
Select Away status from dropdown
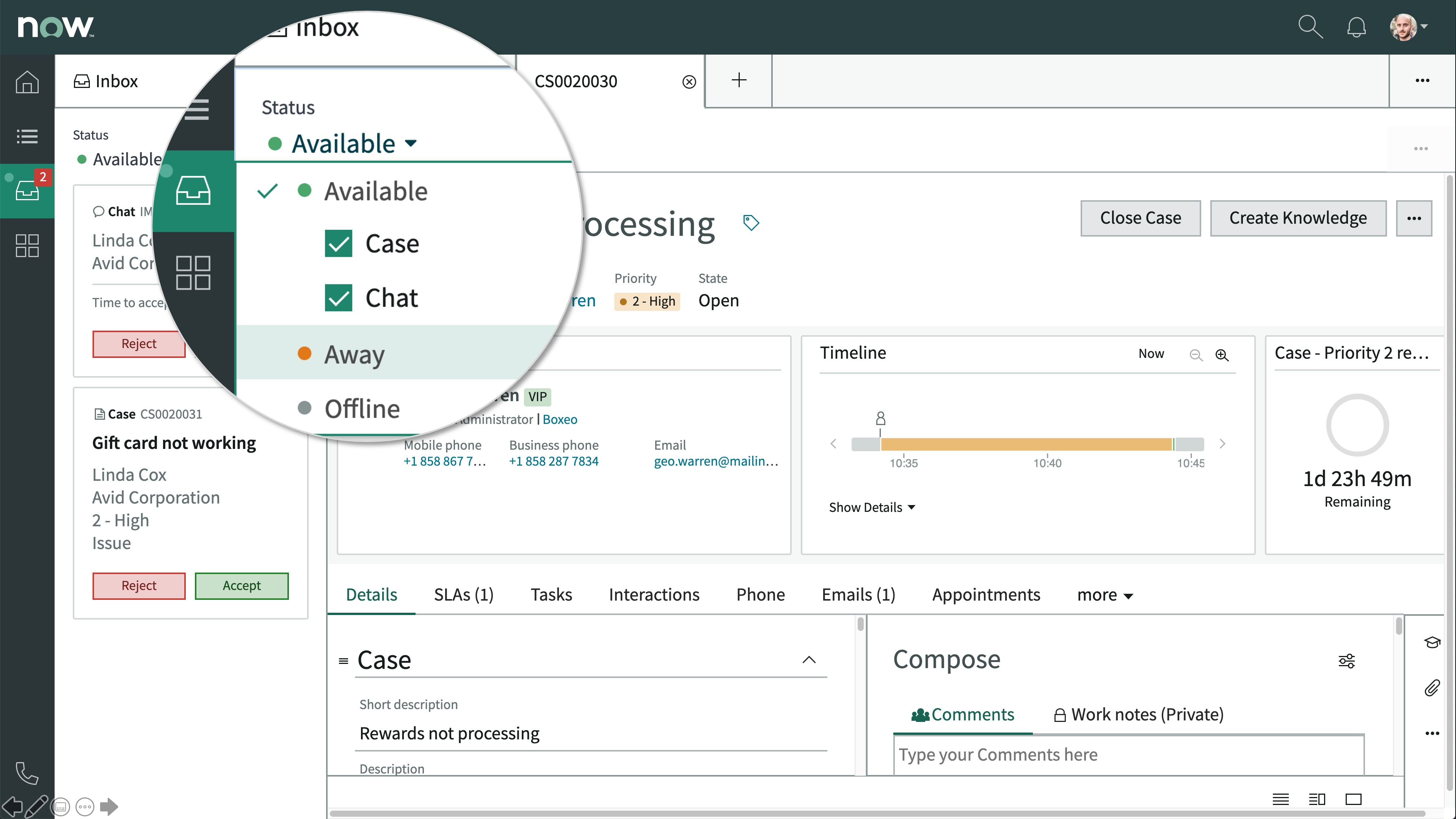354,354
